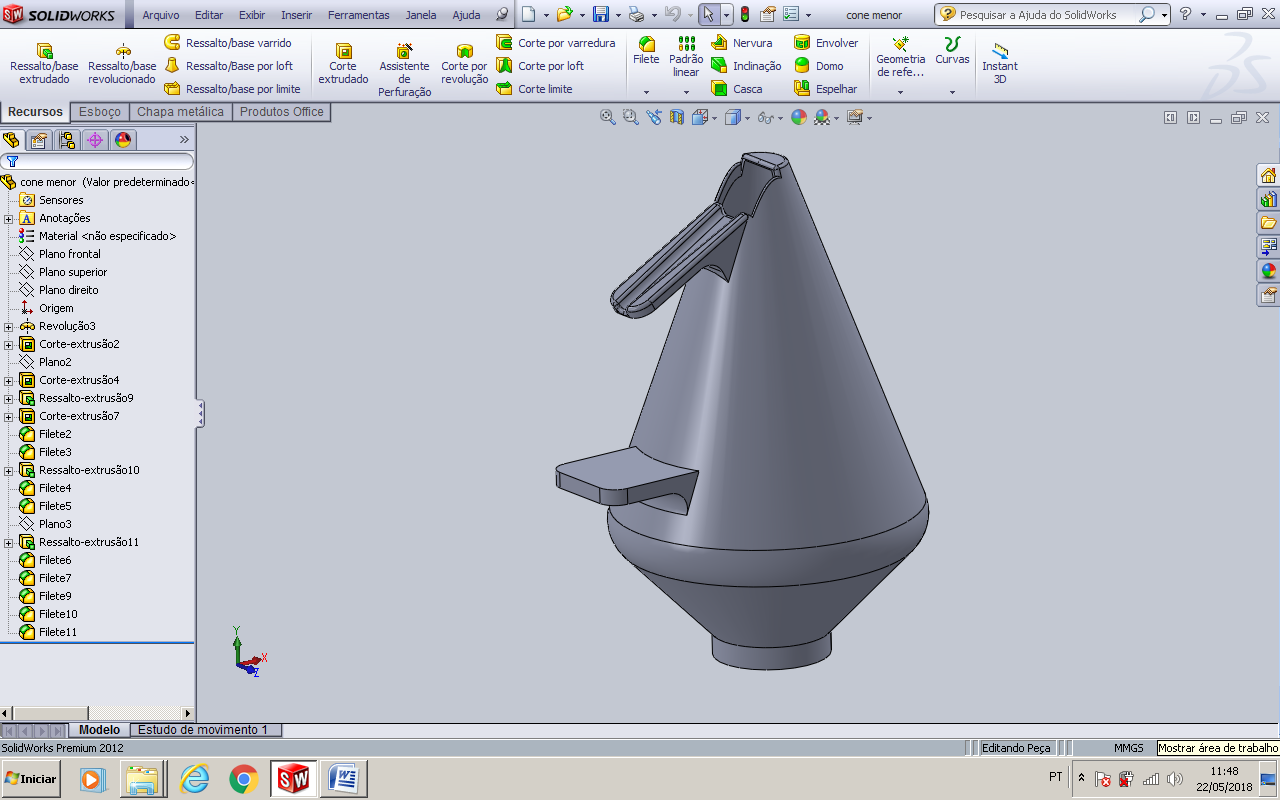Click the Iniciar start button
The image size is (1280, 800).
[31, 778]
